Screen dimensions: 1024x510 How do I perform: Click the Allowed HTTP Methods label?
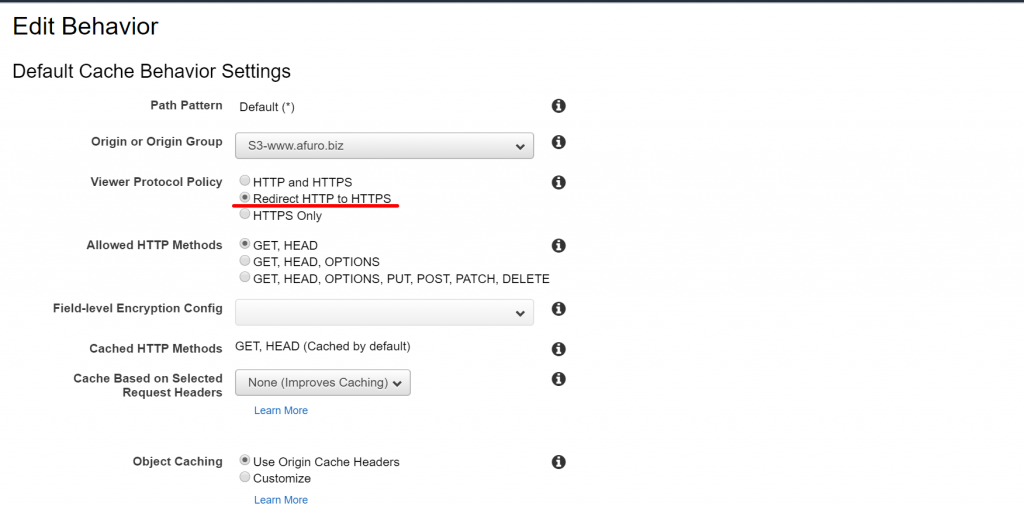(x=154, y=245)
